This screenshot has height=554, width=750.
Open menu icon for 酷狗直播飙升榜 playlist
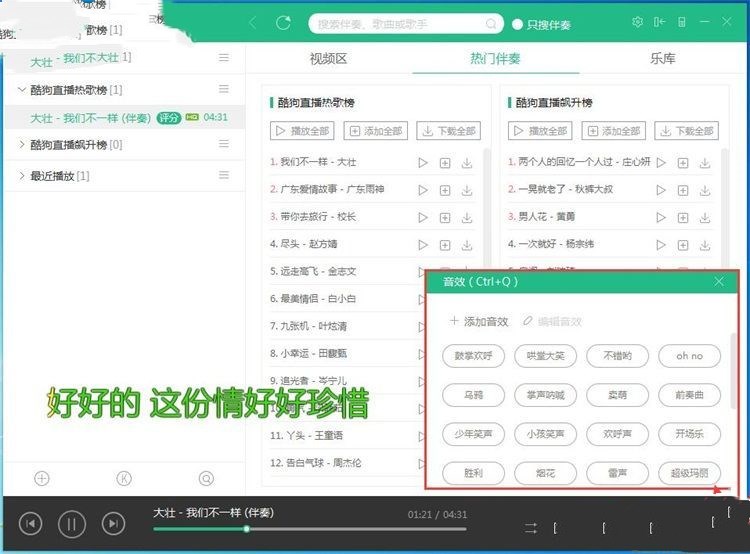(223, 144)
